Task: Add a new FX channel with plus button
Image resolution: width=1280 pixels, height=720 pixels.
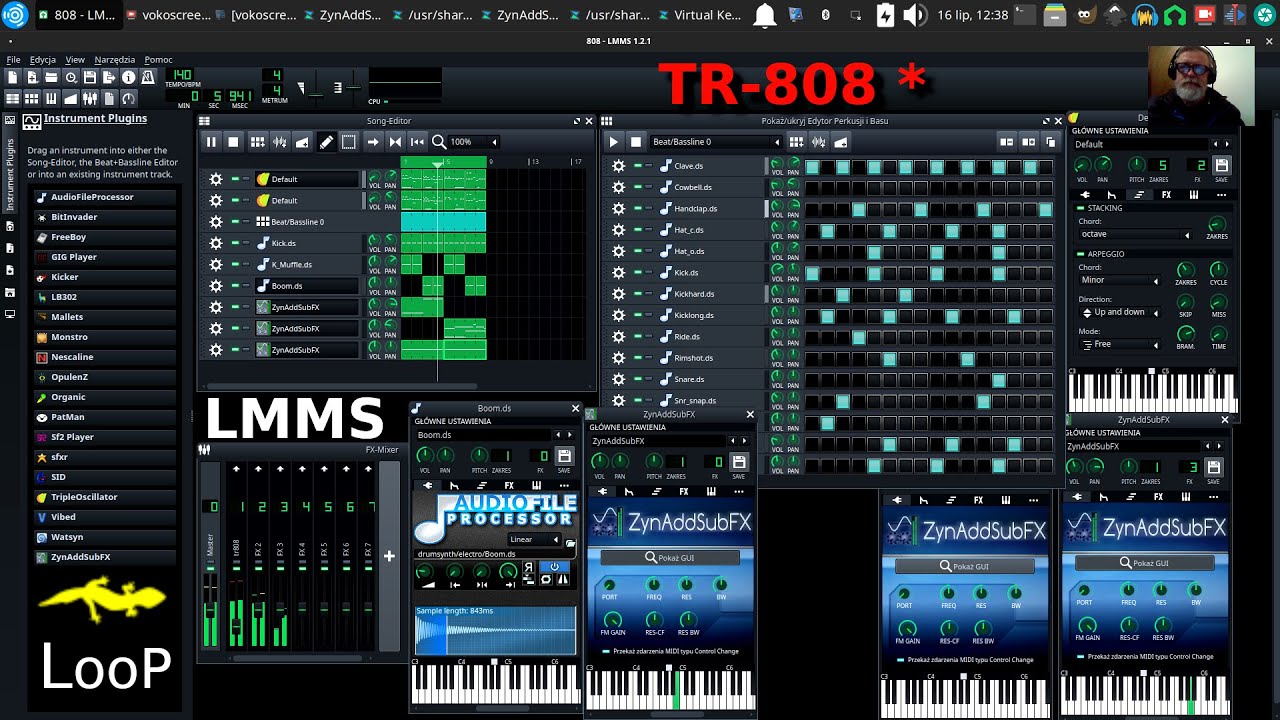Action: 389,557
